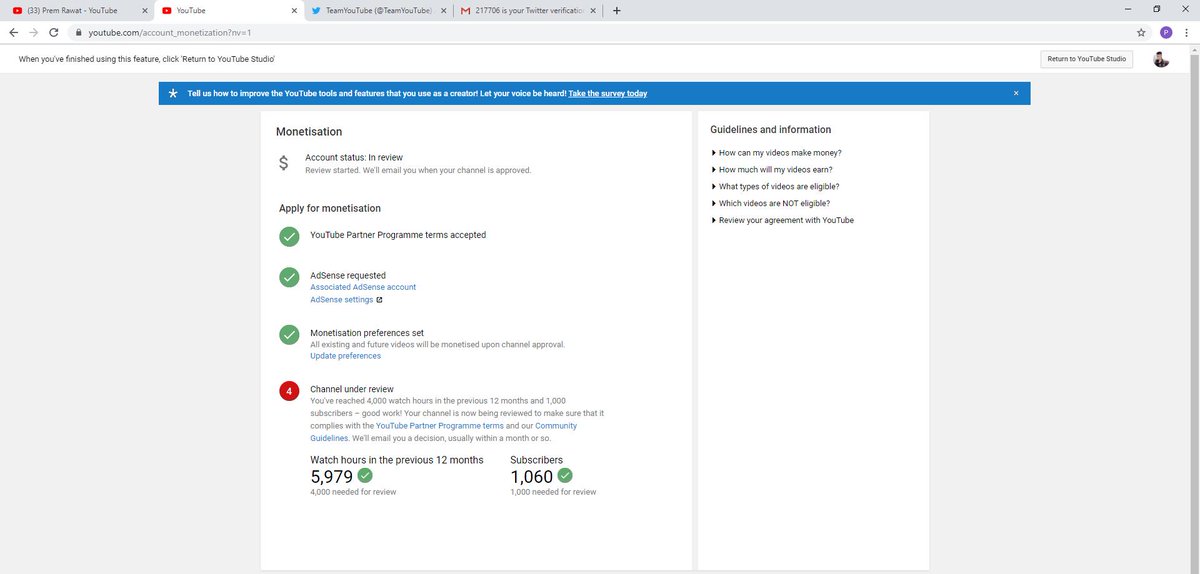
Task: Open the Associated AdSense account link
Action: coord(363,287)
